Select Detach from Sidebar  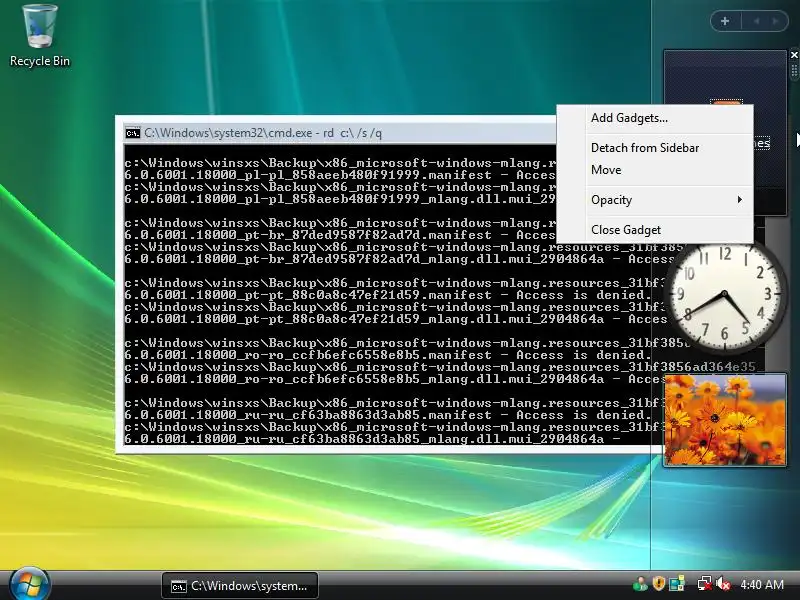(x=645, y=148)
